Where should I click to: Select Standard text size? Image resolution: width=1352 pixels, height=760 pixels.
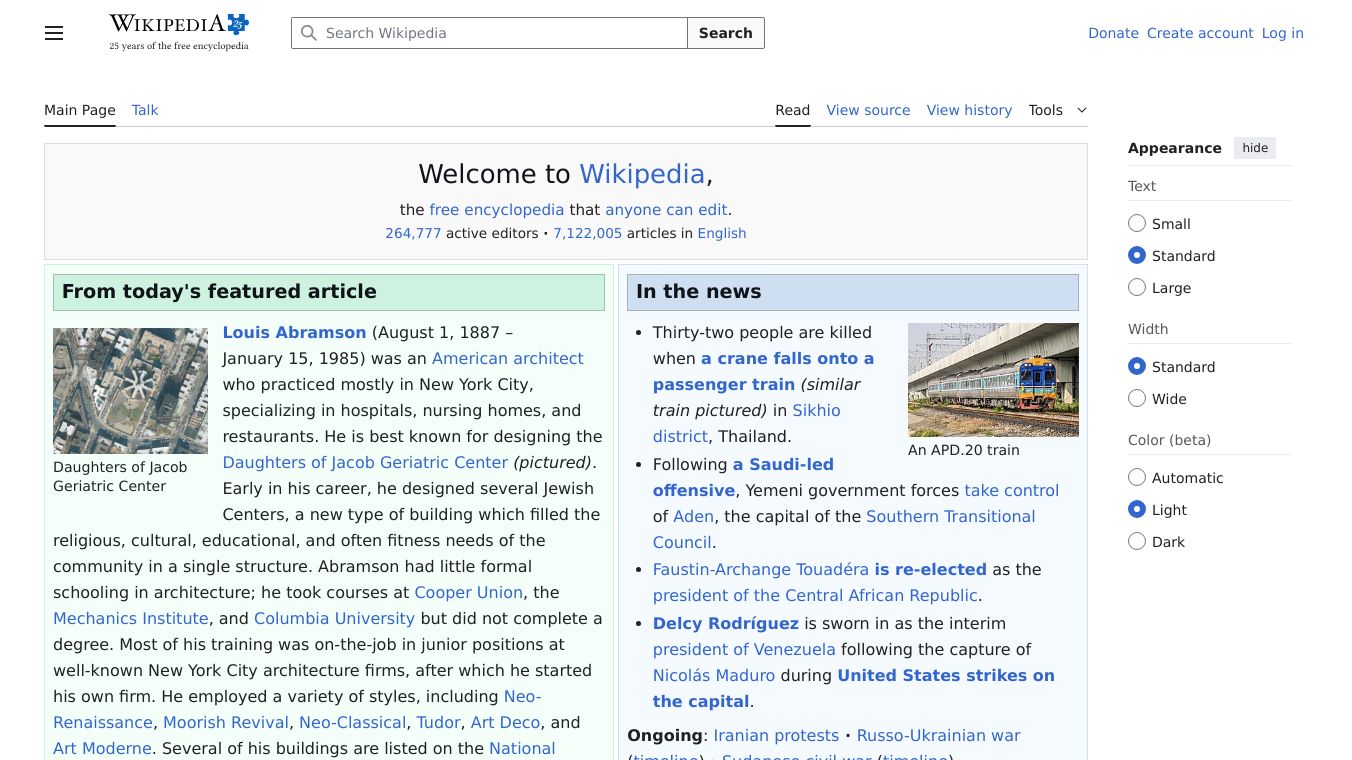(1137, 256)
